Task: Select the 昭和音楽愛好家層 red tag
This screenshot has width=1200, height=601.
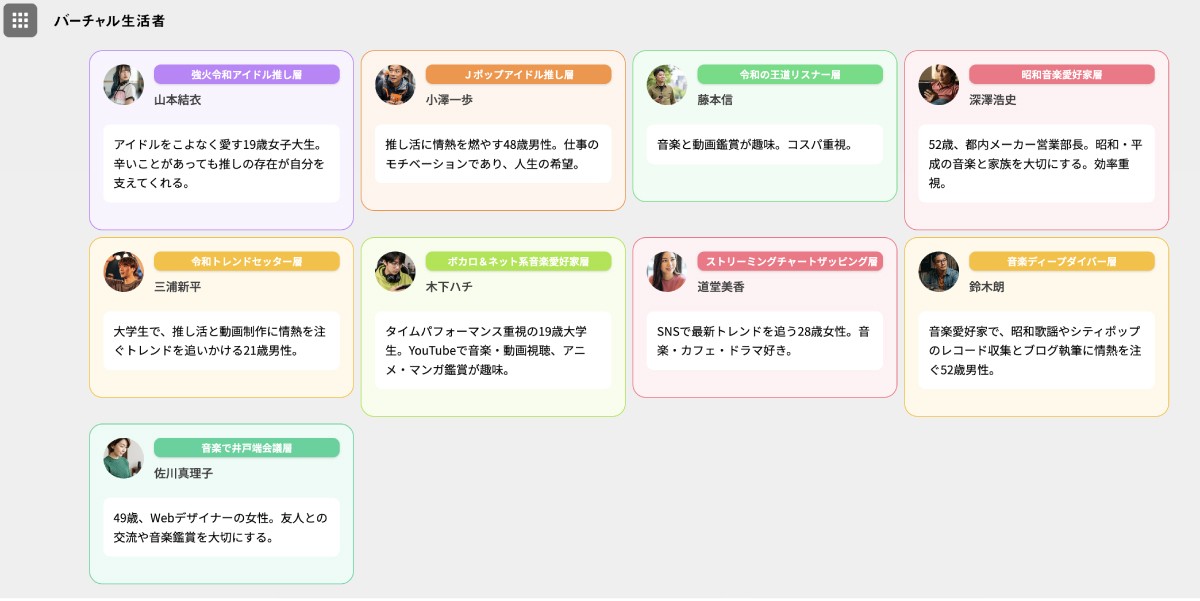Action: (1062, 74)
